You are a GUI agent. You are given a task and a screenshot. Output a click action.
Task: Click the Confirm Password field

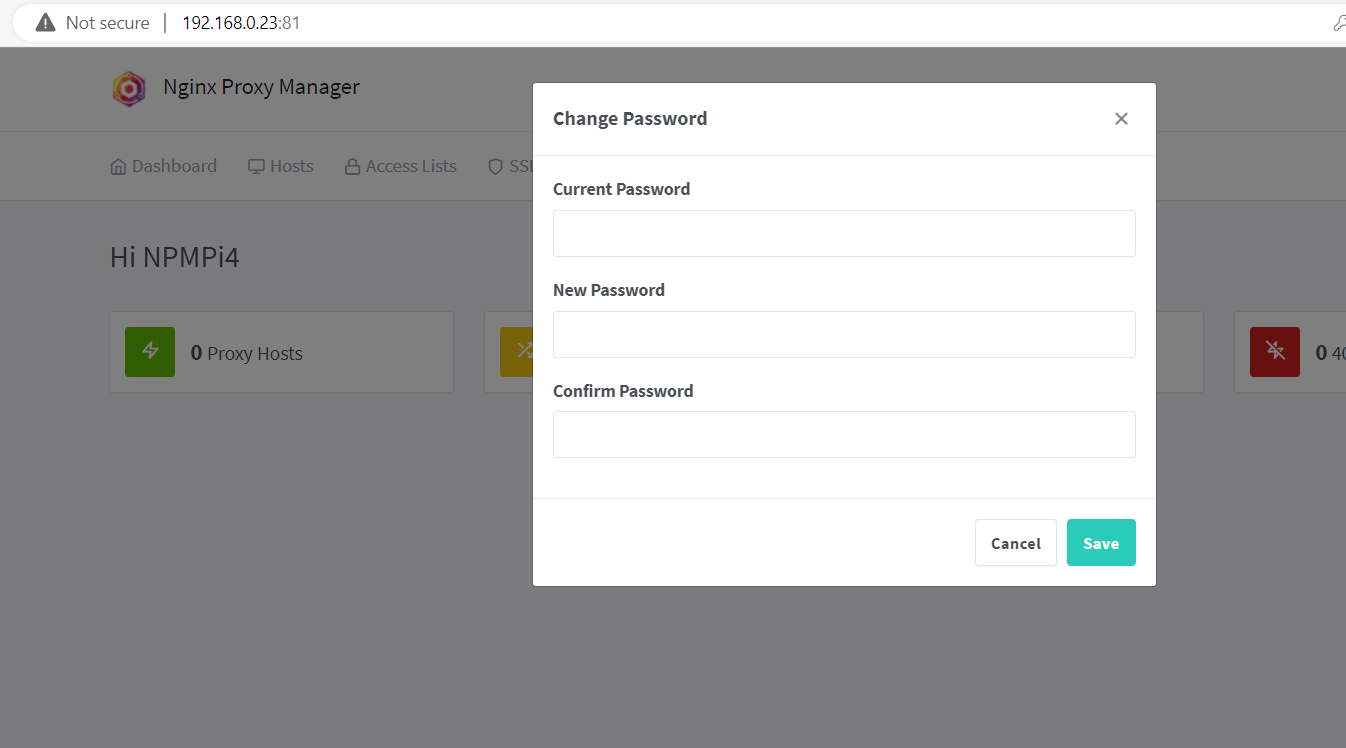pyautogui.click(x=844, y=434)
